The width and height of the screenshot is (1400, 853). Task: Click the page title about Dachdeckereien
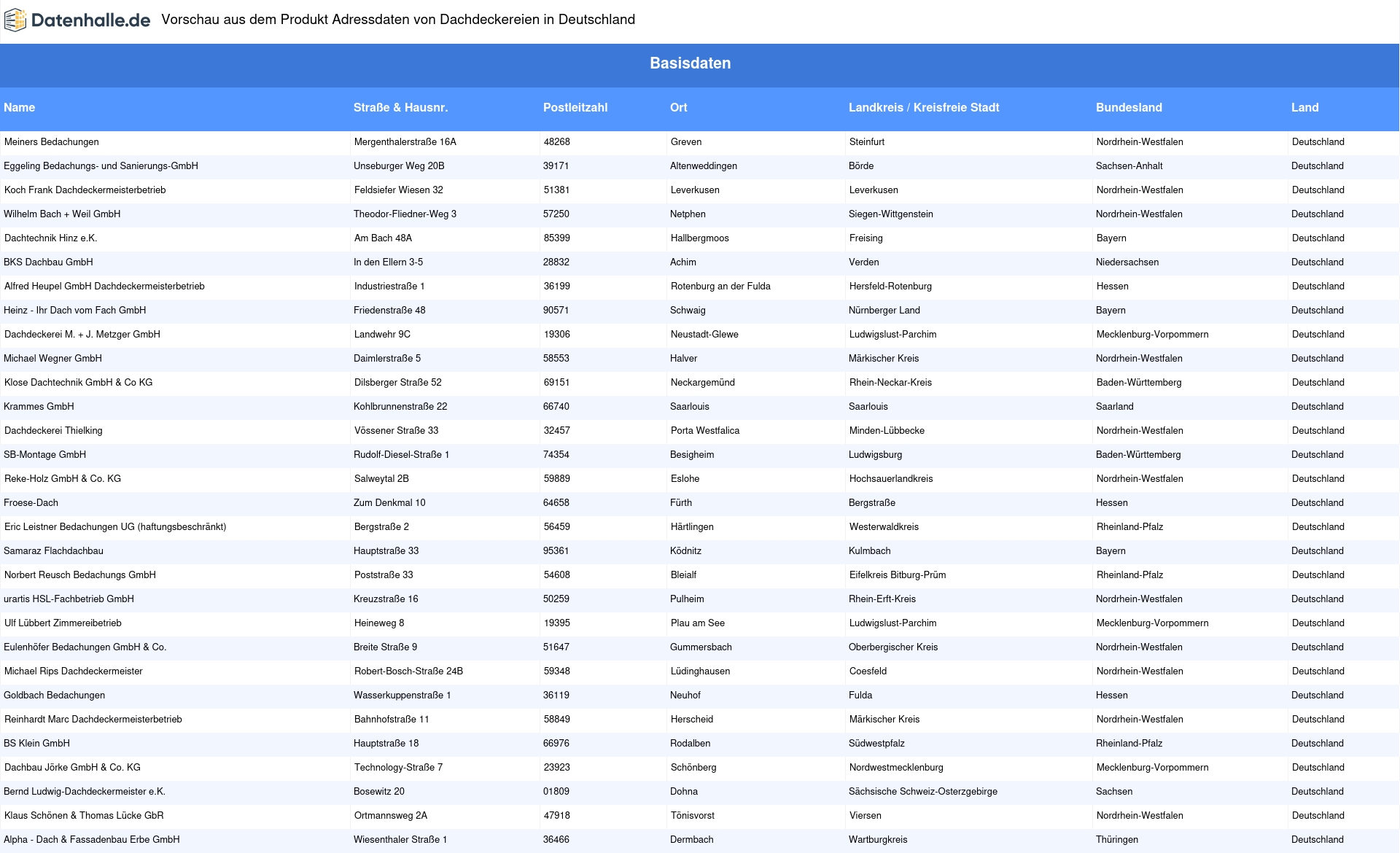point(398,20)
